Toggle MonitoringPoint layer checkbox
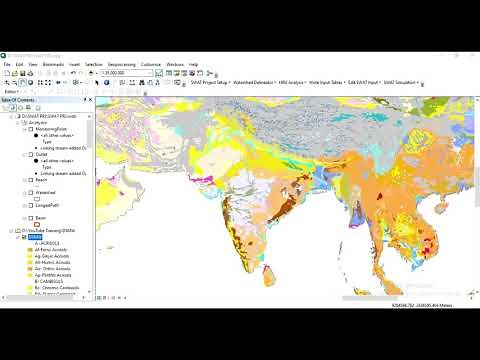The image size is (480, 360). click(31, 129)
